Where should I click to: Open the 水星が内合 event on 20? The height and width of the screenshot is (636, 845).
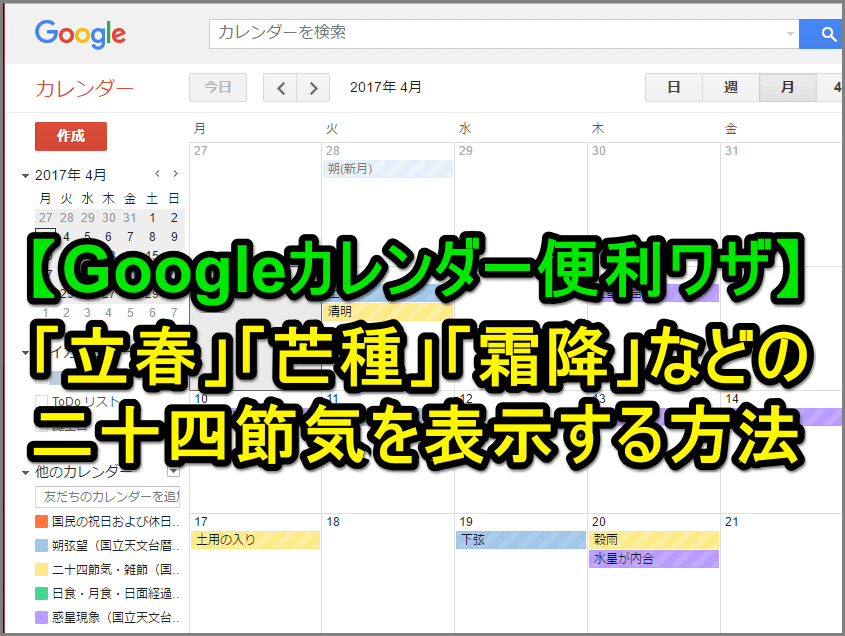click(x=654, y=558)
